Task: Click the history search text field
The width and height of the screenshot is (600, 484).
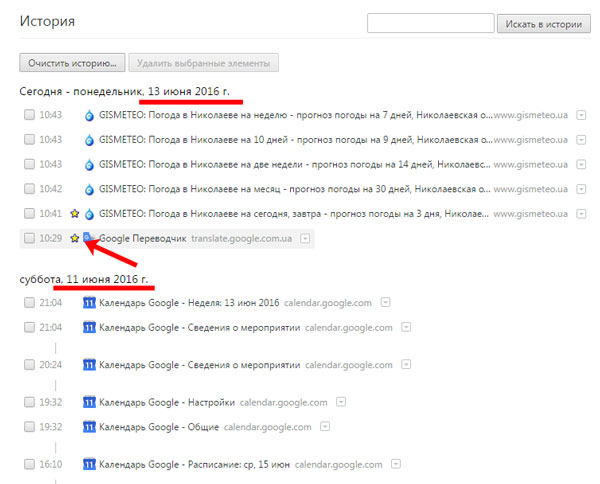Action: pos(430,22)
